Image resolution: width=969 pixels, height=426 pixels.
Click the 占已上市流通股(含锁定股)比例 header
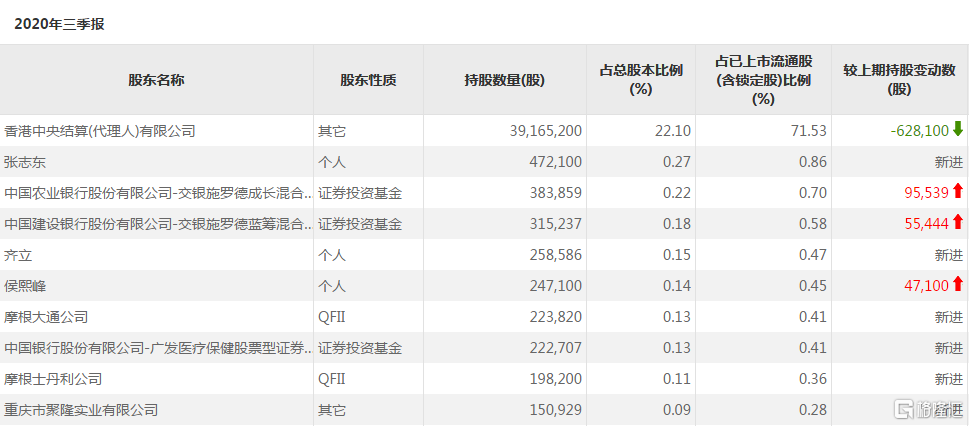(x=764, y=80)
